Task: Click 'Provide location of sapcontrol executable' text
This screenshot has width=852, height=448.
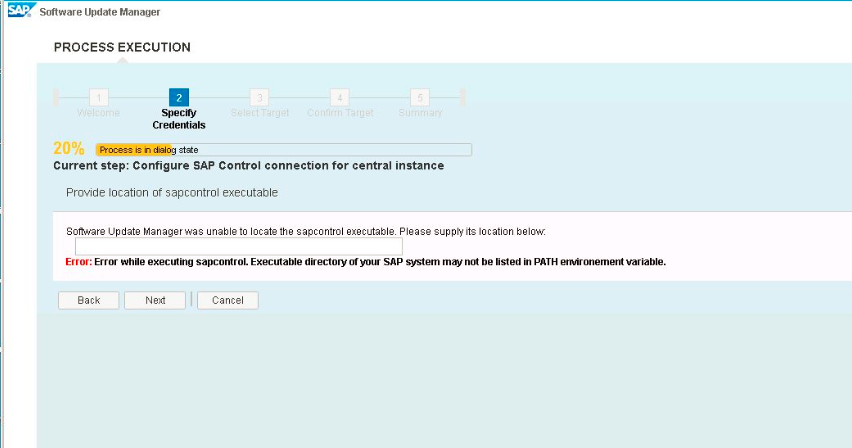Action: click(x=172, y=192)
